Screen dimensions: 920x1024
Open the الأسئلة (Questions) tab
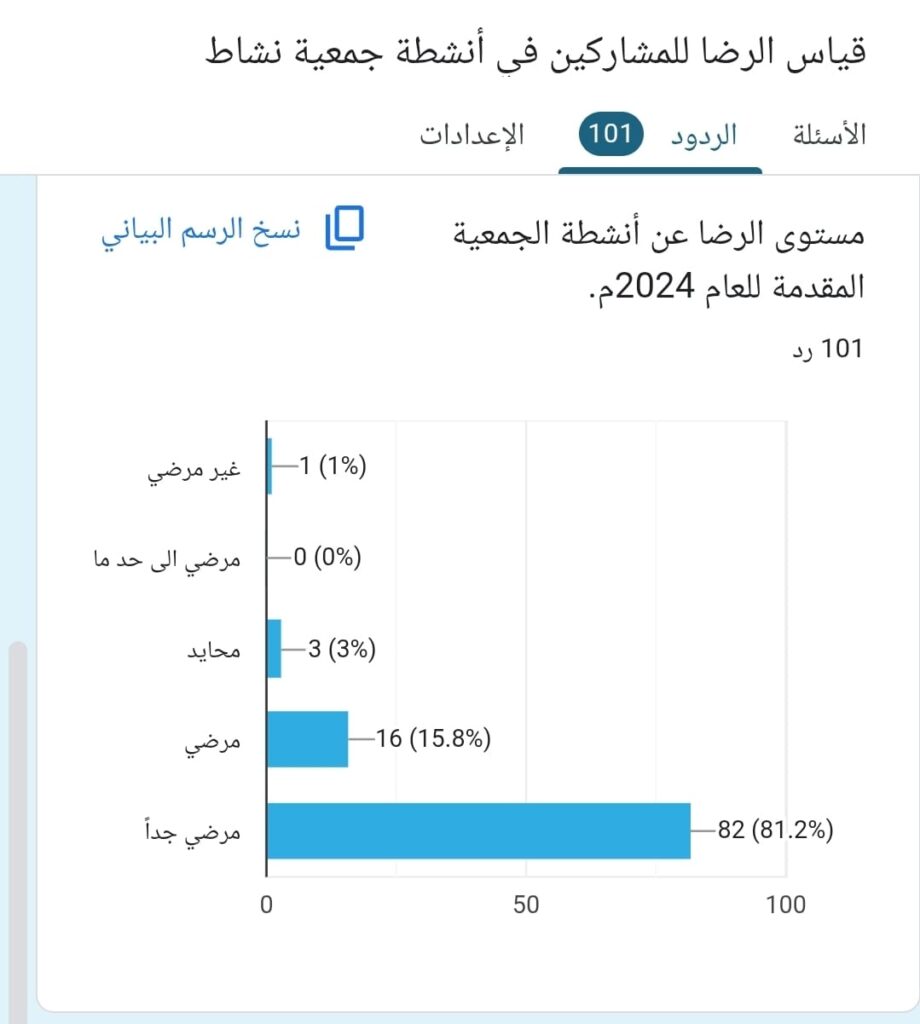pos(829,135)
